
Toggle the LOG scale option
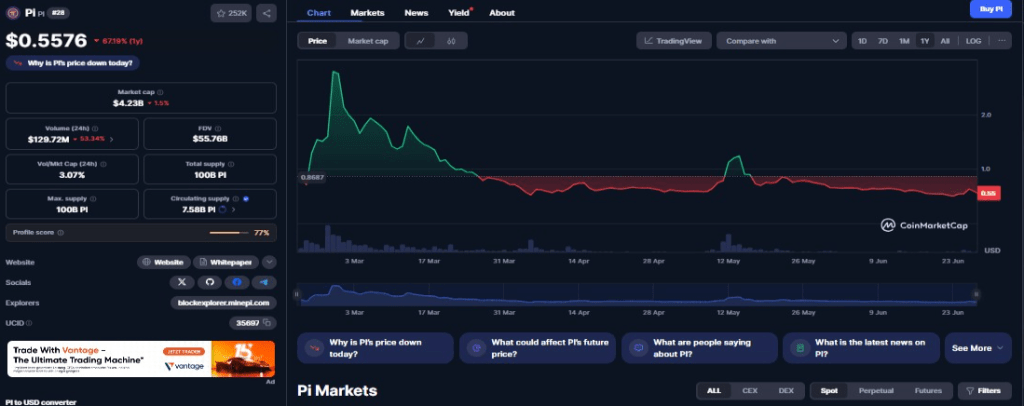pyautogui.click(x=973, y=40)
